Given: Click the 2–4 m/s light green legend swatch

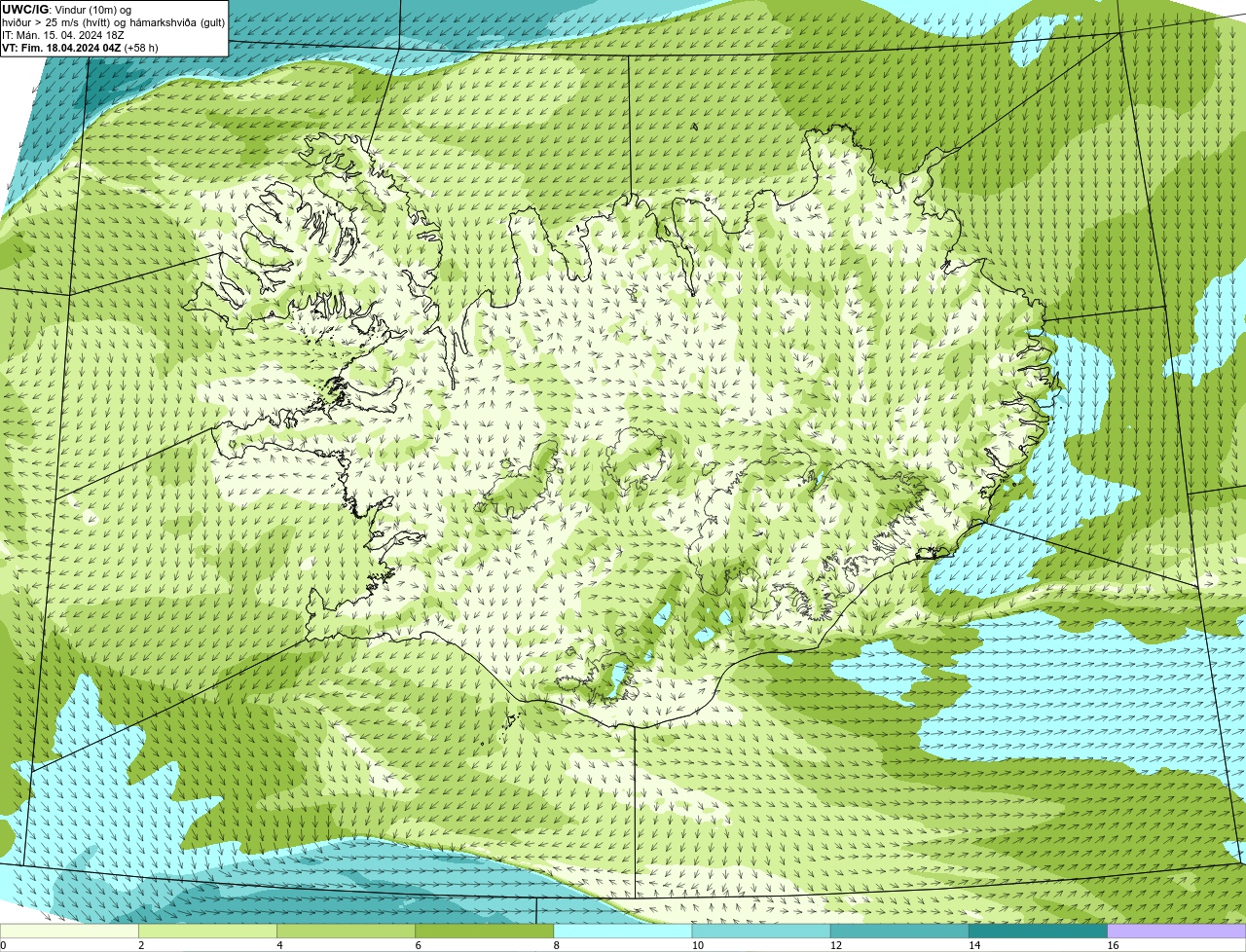Looking at the screenshot, I should [208, 932].
